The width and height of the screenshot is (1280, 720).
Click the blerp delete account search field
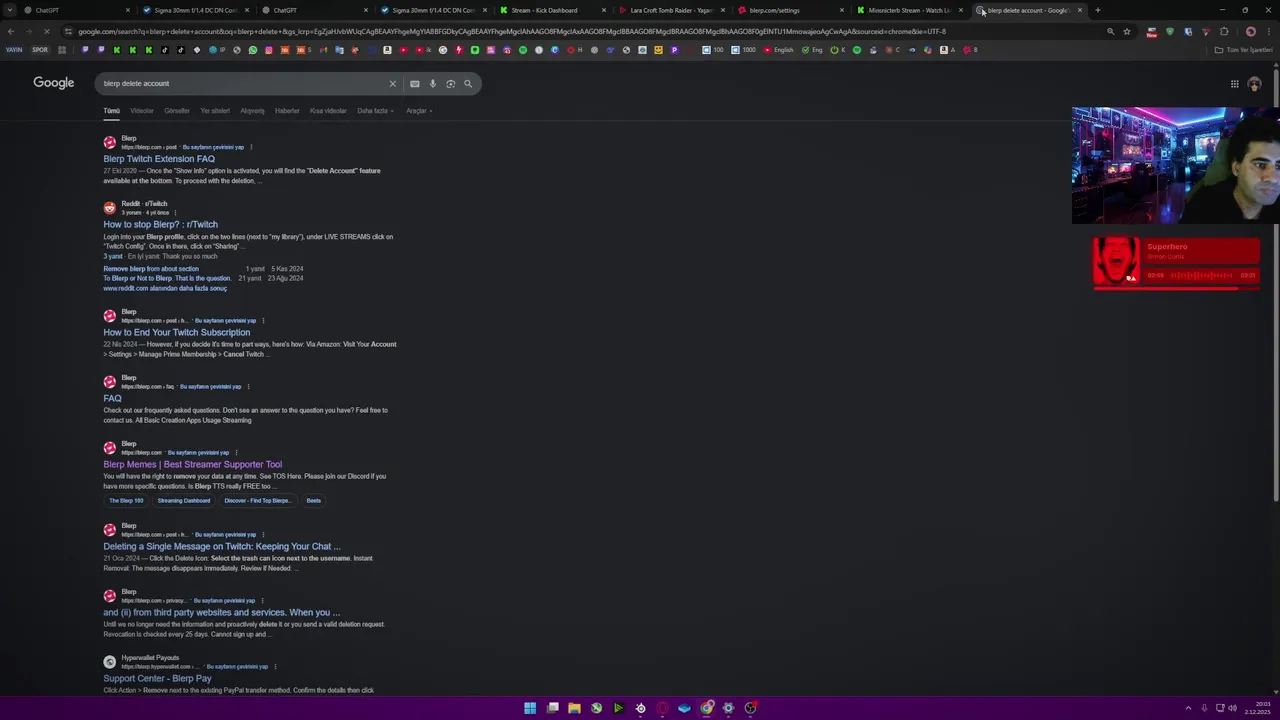[240, 84]
